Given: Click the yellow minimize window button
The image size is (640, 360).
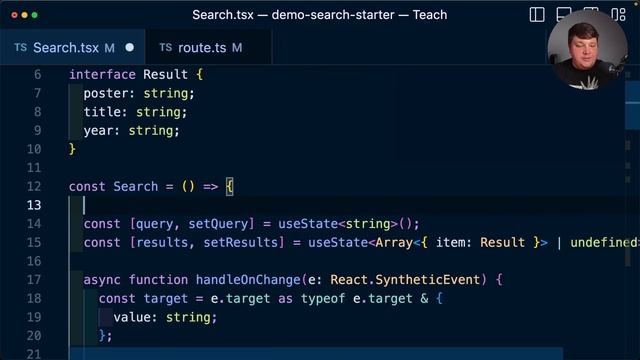Looking at the screenshot, I should [24, 15].
